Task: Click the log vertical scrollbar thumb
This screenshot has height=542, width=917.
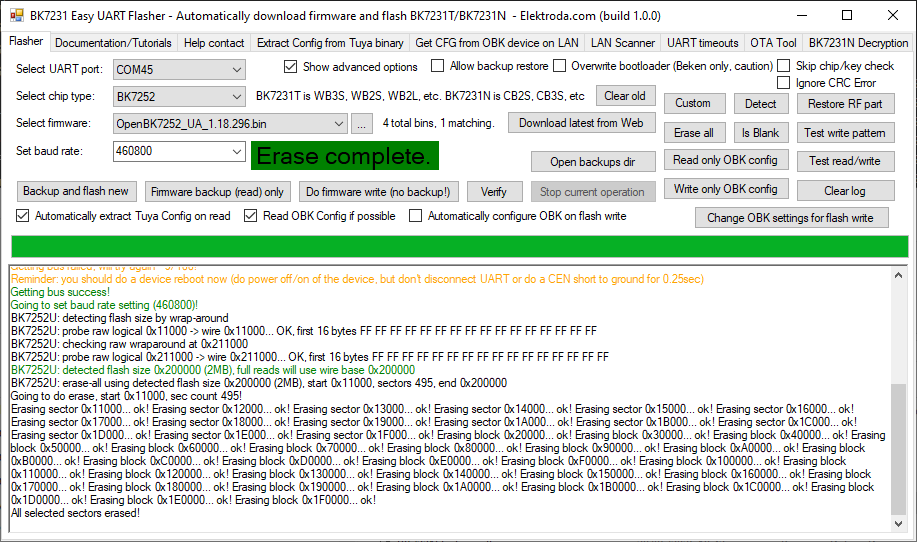Action: (898, 449)
